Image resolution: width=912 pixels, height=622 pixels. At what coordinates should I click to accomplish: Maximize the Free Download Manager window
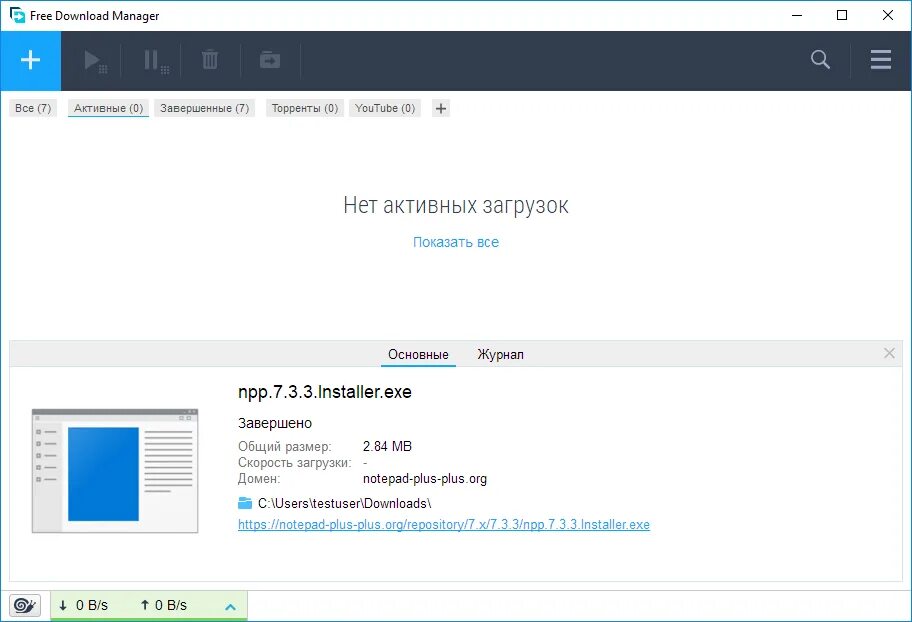842,15
